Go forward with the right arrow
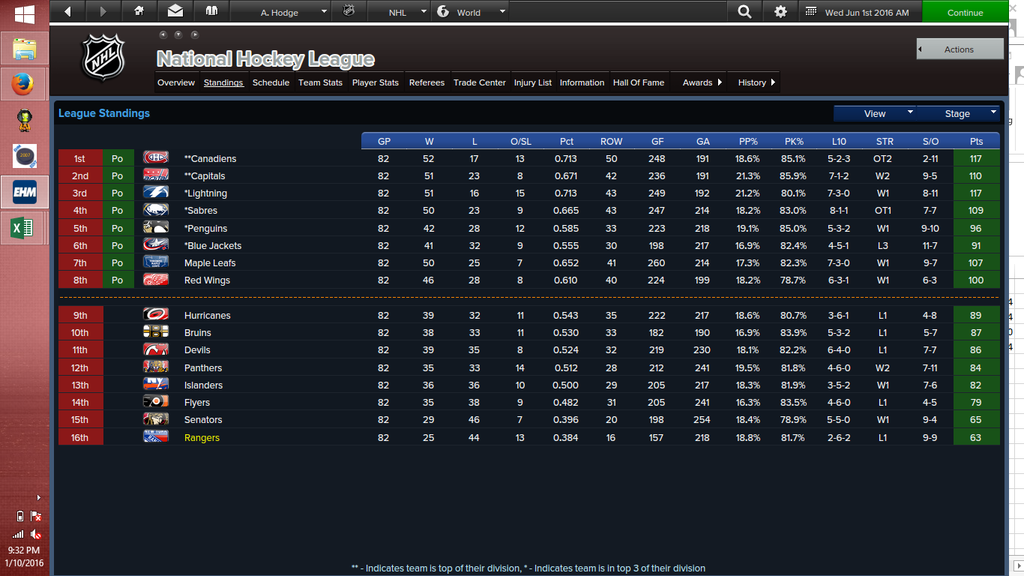Screen dimensions: 1024x576 (103, 12)
